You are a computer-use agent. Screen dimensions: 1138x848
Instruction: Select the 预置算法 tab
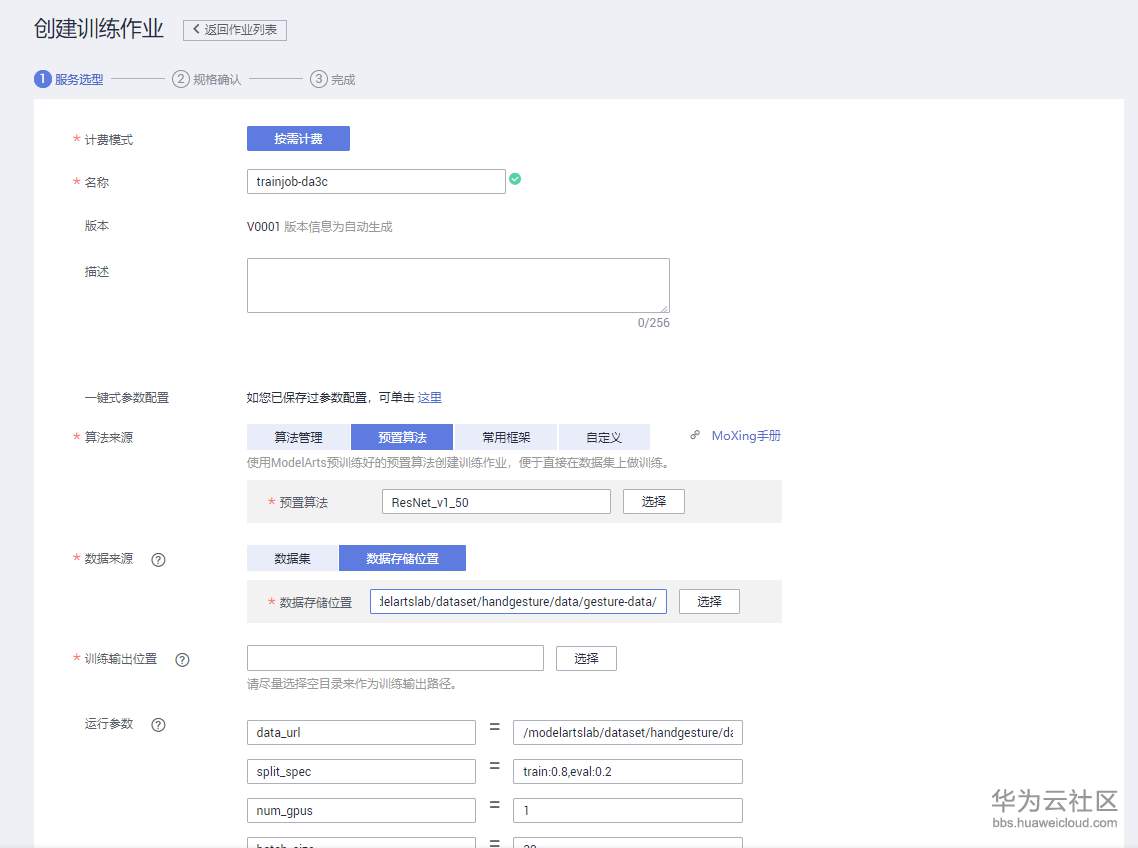click(x=402, y=437)
